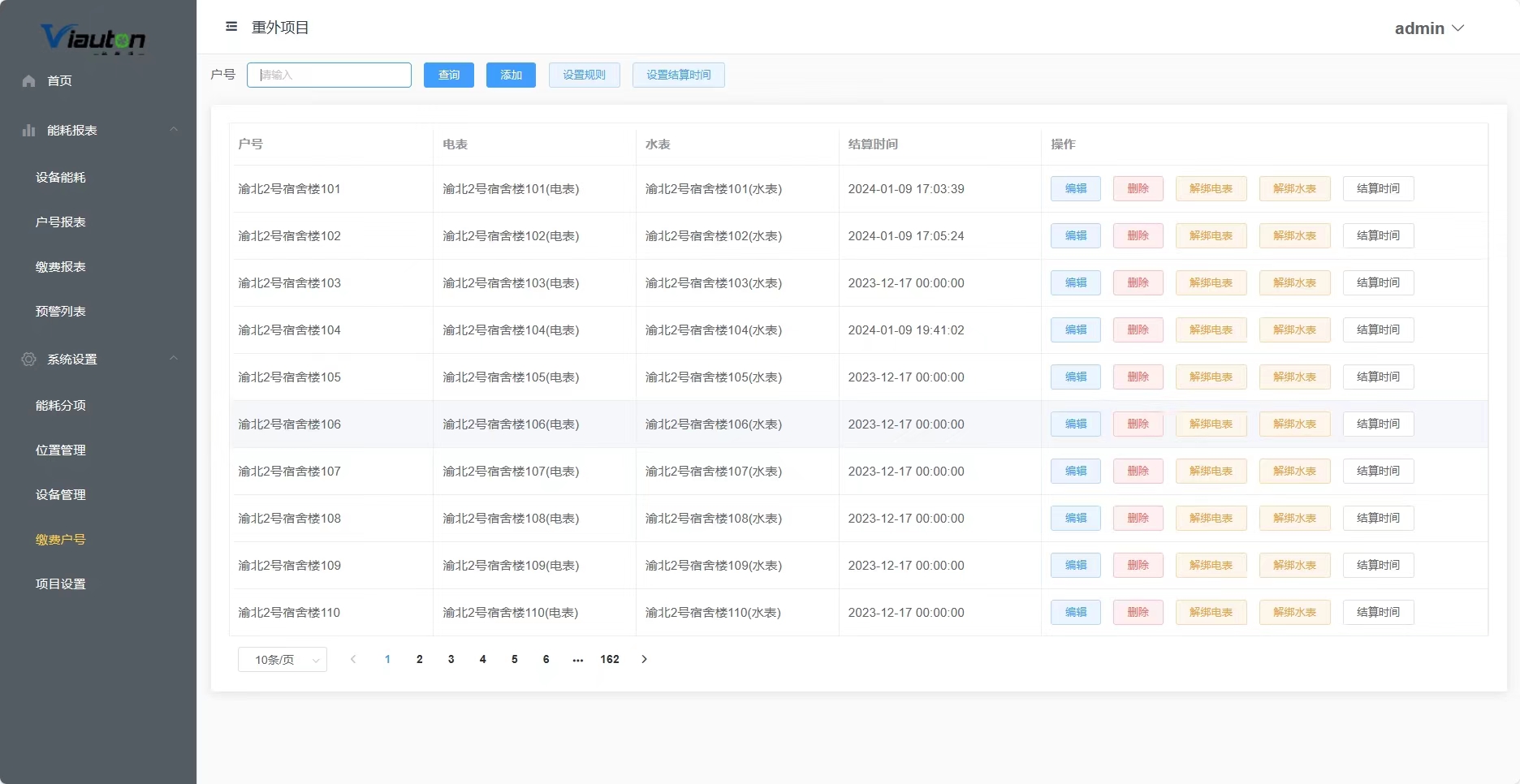Click the 重外项目 page title
Screen dimensions: 1520x784
coord(280,28)
